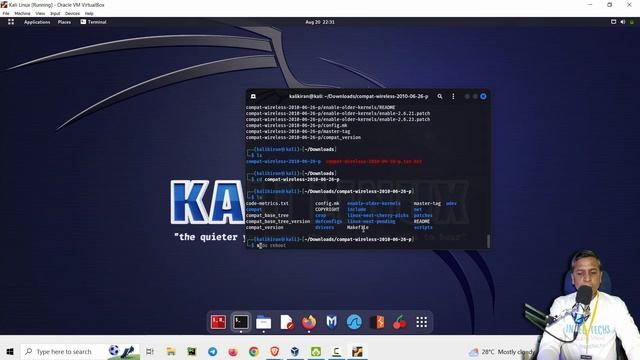Open VirtualBox cube icon on Windows taskbar
Screen dimensions: 640x360
[x=295, y=351]
